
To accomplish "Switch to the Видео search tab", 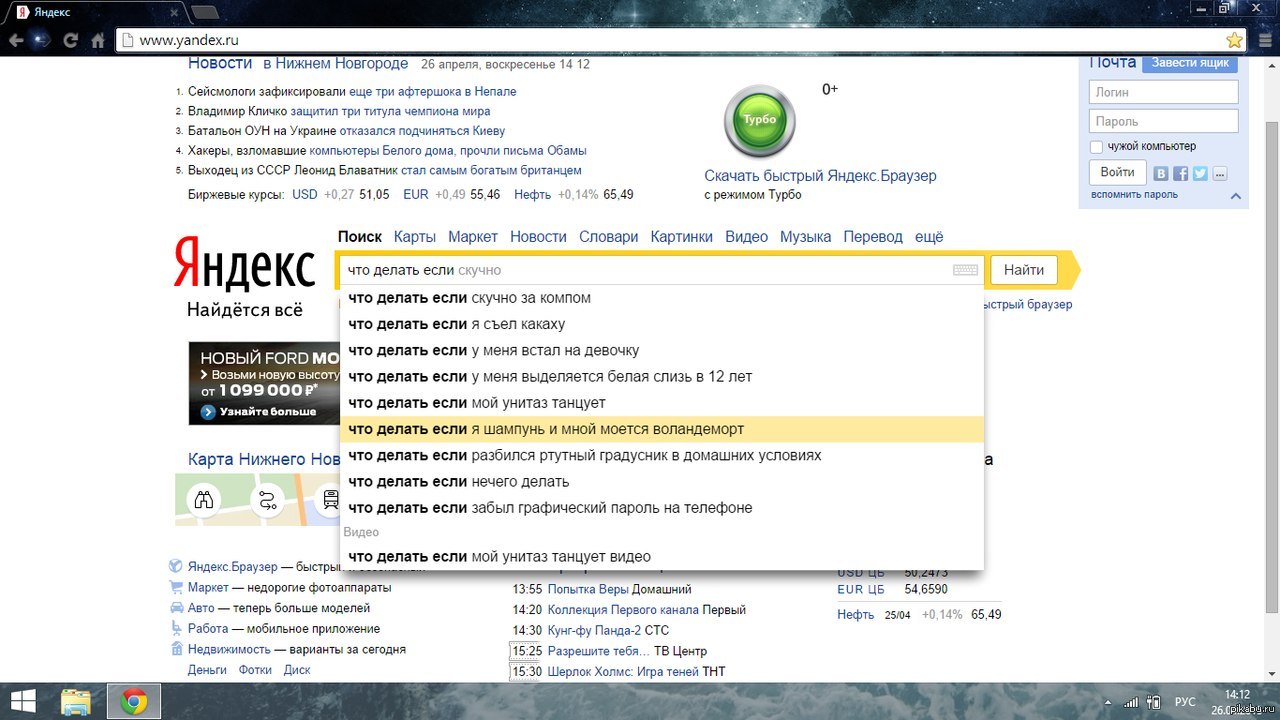I will coord(746,237).
